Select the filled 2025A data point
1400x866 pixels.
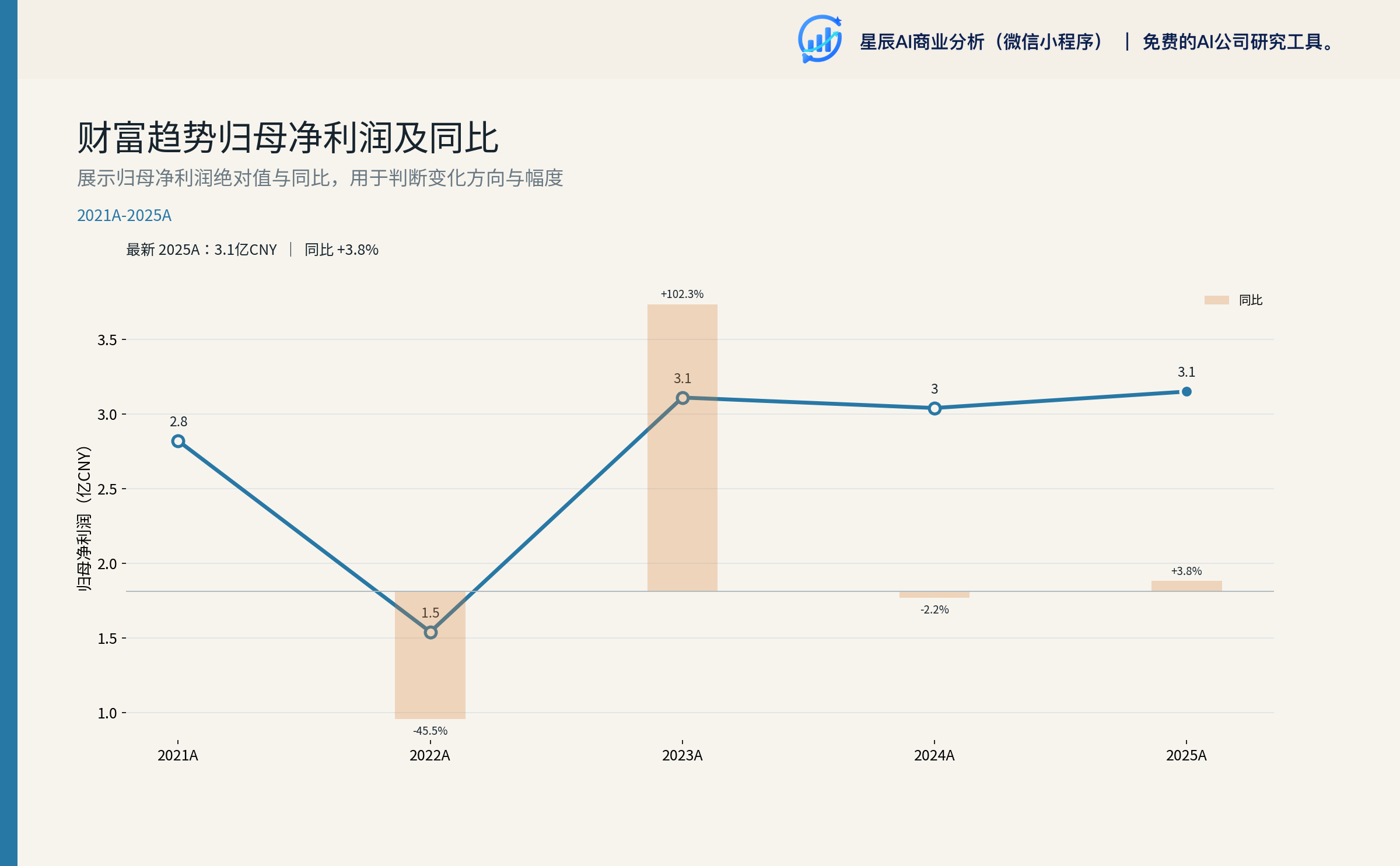(x=1186, y=391)
